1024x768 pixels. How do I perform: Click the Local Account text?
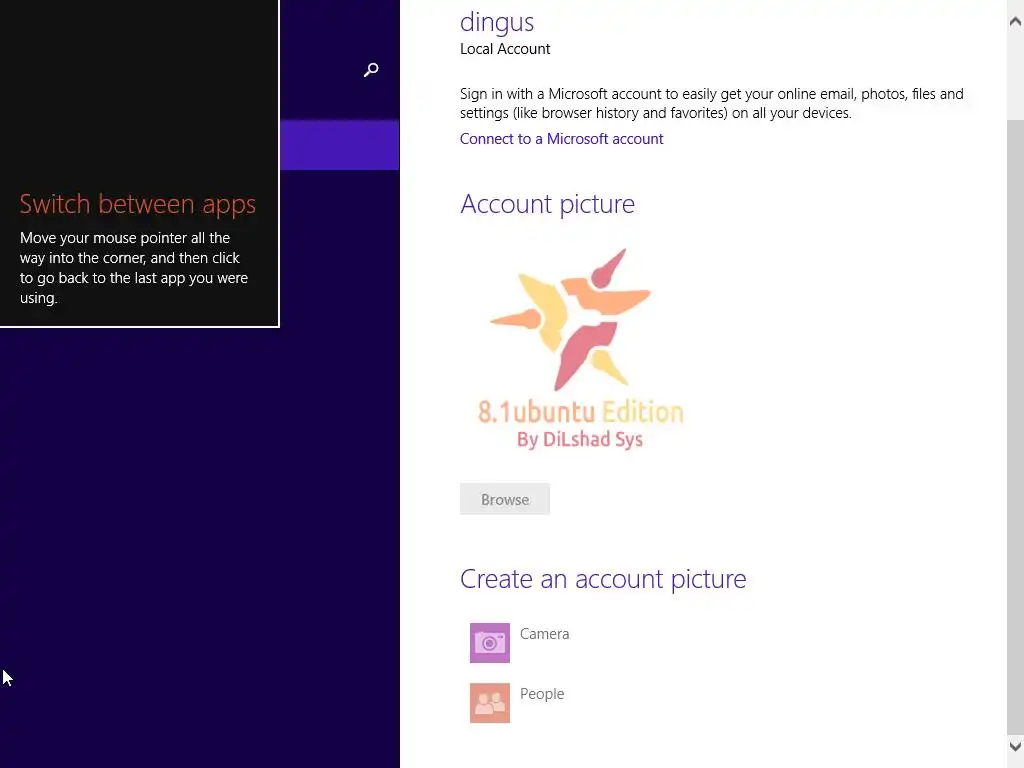(x=505, y=49)
